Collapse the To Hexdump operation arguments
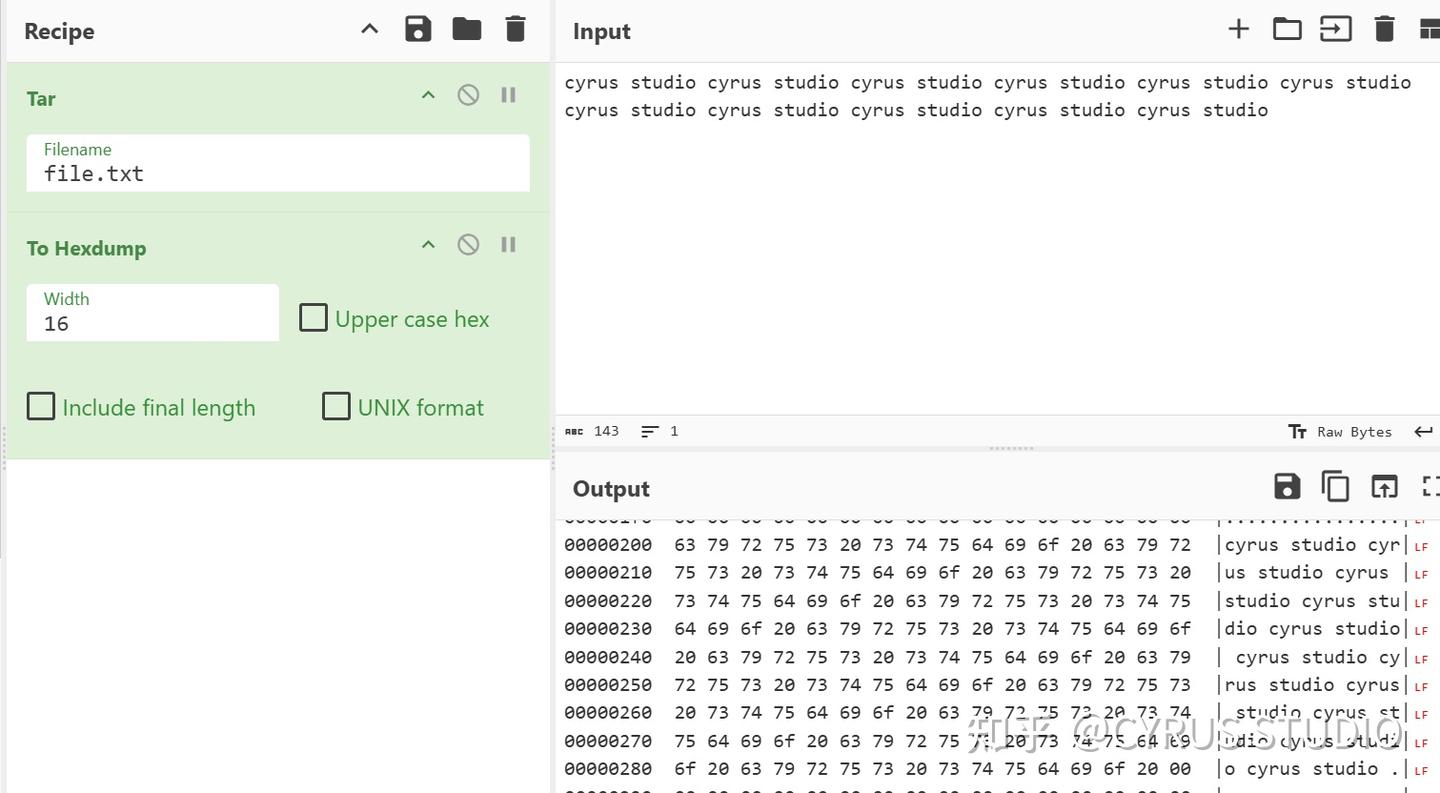 click(428, 245)
